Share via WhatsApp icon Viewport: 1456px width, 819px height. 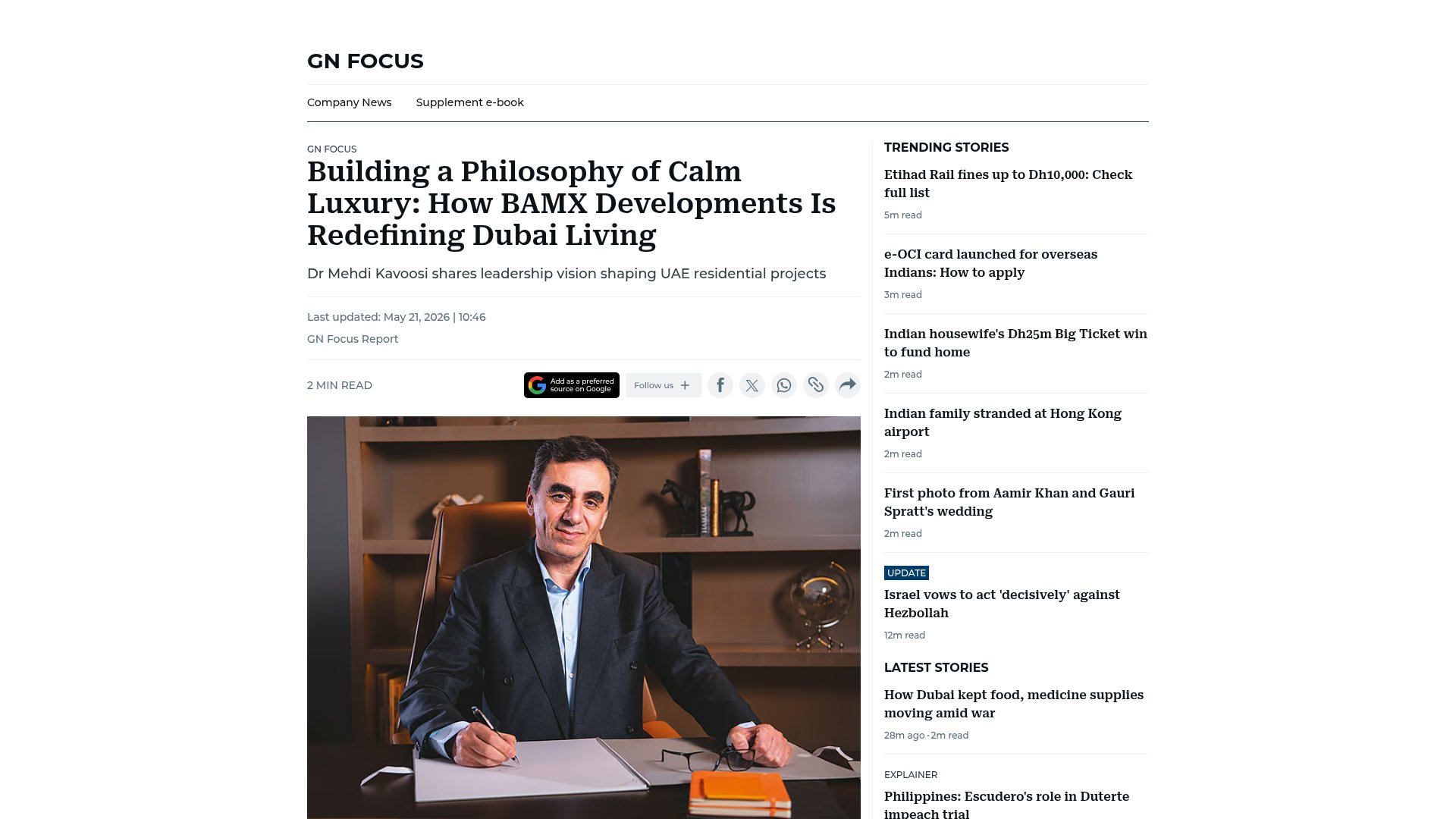coord(784,385)
